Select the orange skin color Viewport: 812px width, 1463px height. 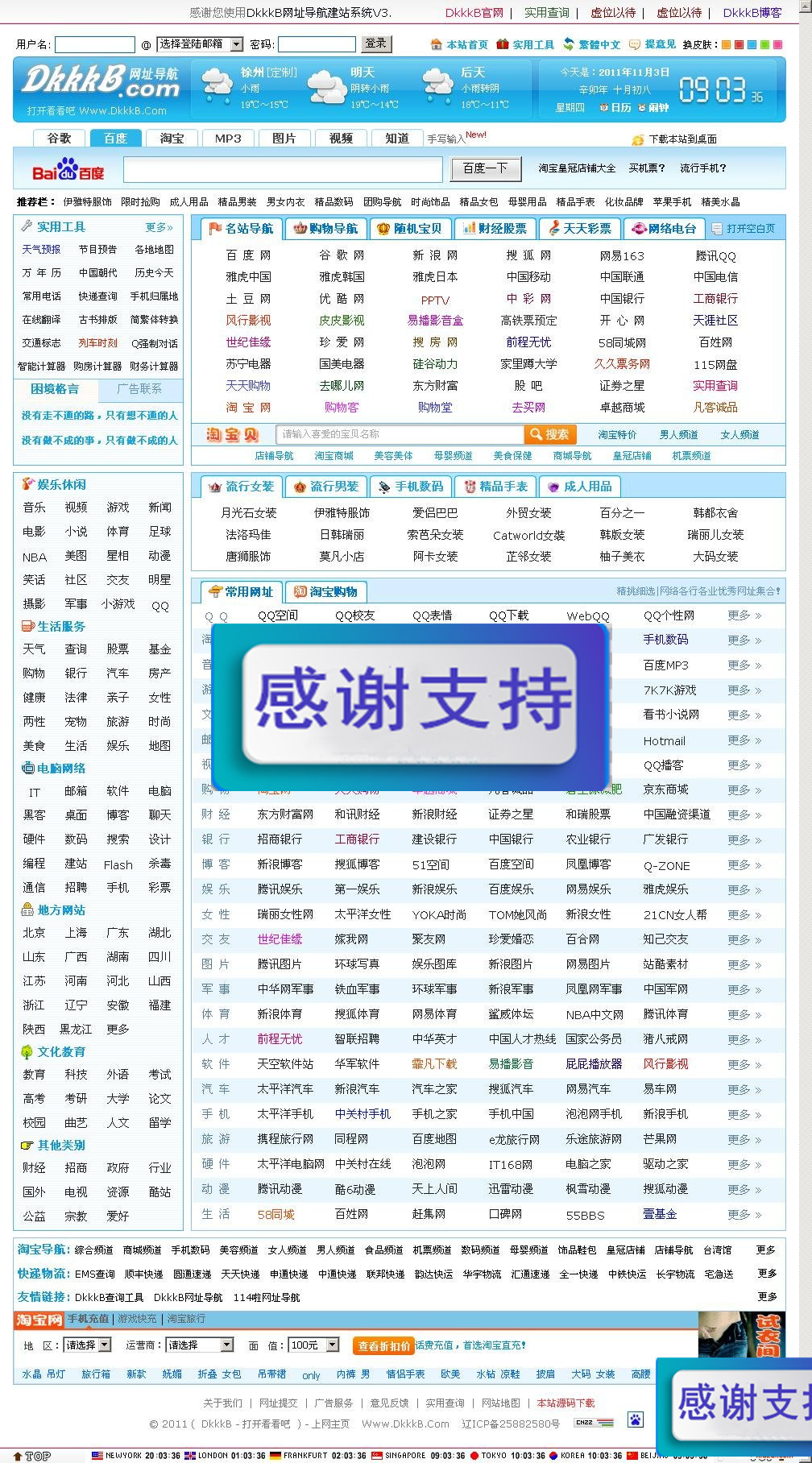(727, 45)
